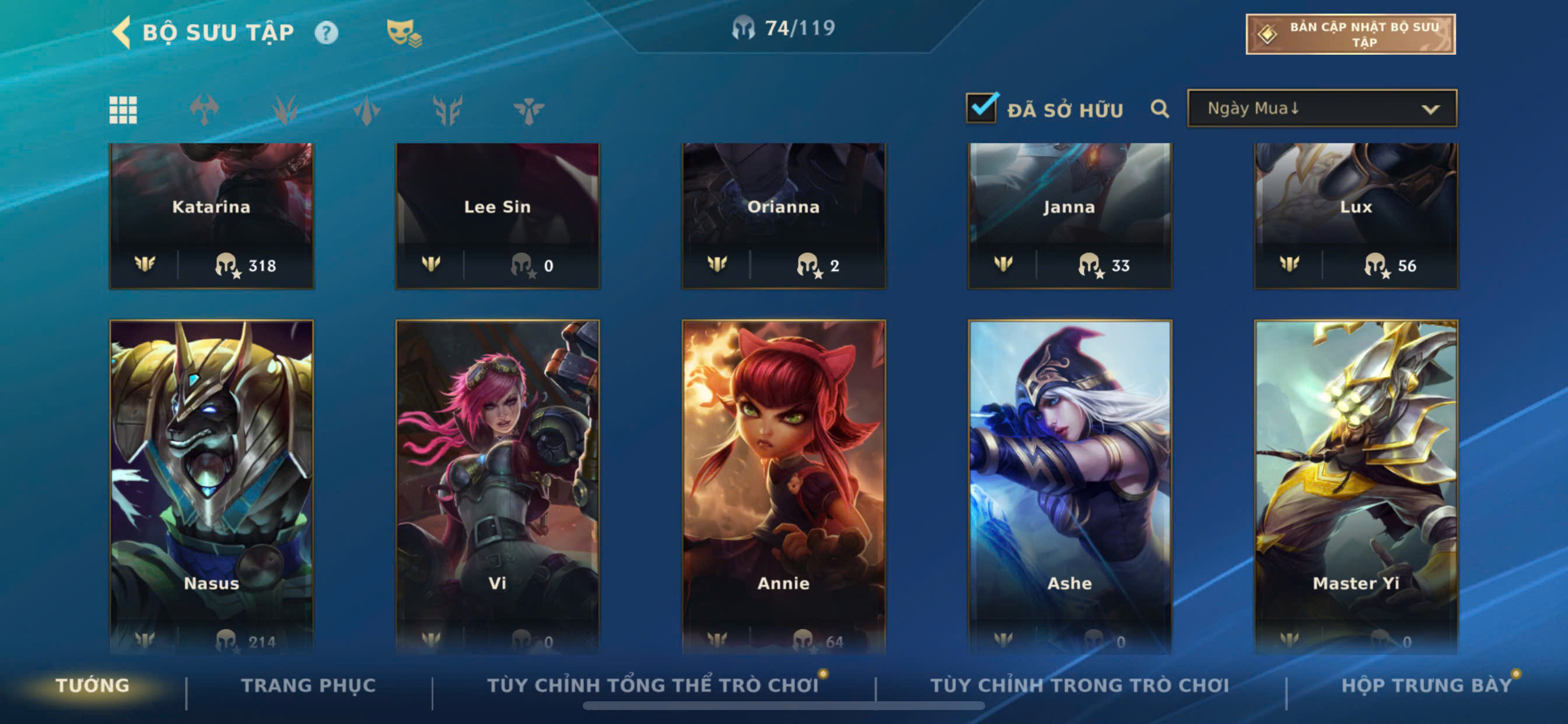The image size is (1568, 724).
Task: Select the Annie champion card
Action: pyautogui.click(x=783, y=487)
